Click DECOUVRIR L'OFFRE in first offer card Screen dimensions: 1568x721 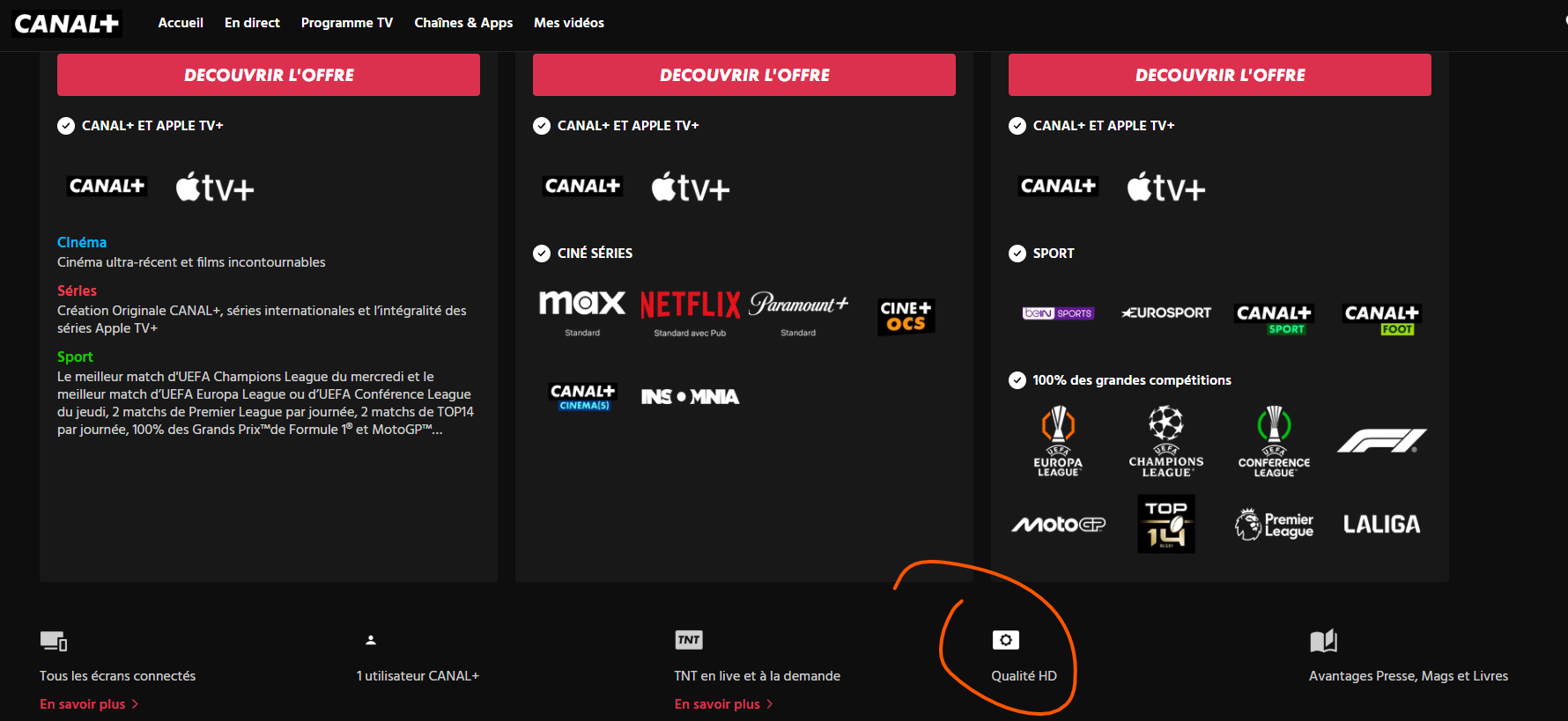(x=269, y=75)
